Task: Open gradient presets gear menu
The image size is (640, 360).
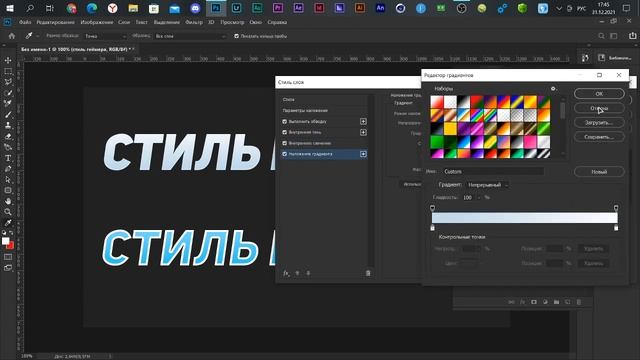Action: tap(553, 89)
